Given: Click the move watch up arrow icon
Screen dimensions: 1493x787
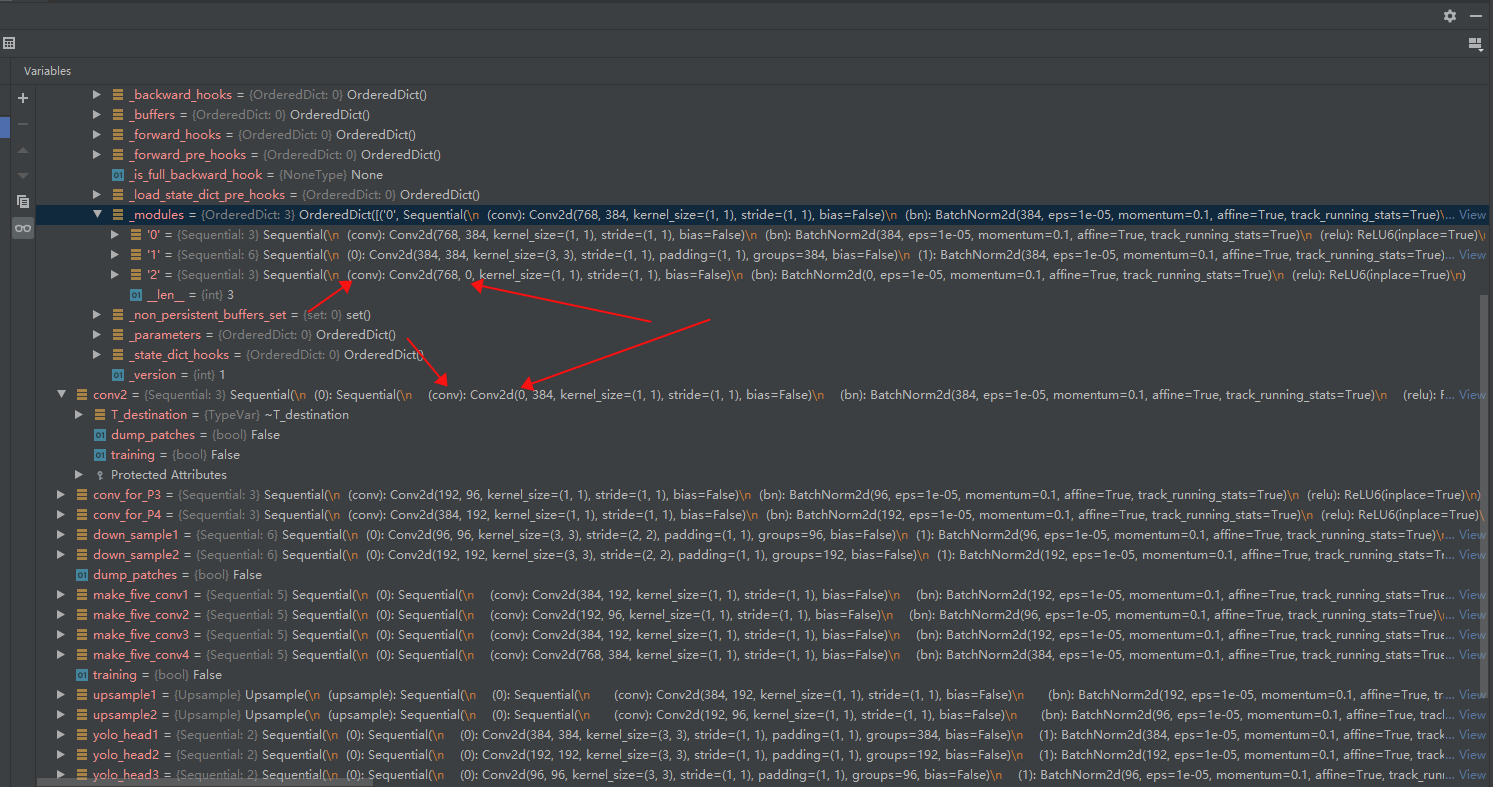Looking at the screenshot, I should [x=22, y=150].
